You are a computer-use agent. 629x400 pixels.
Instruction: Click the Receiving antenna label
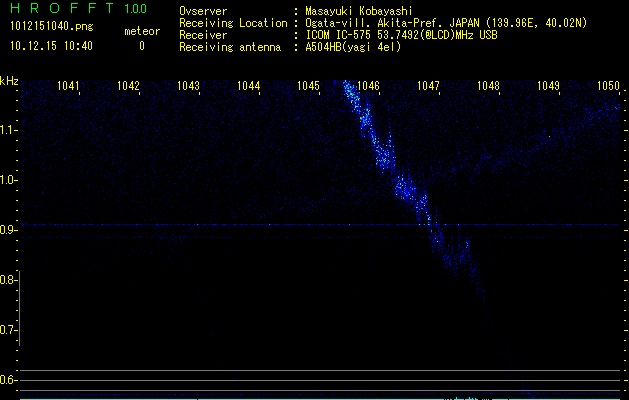(x=230, y=47)
